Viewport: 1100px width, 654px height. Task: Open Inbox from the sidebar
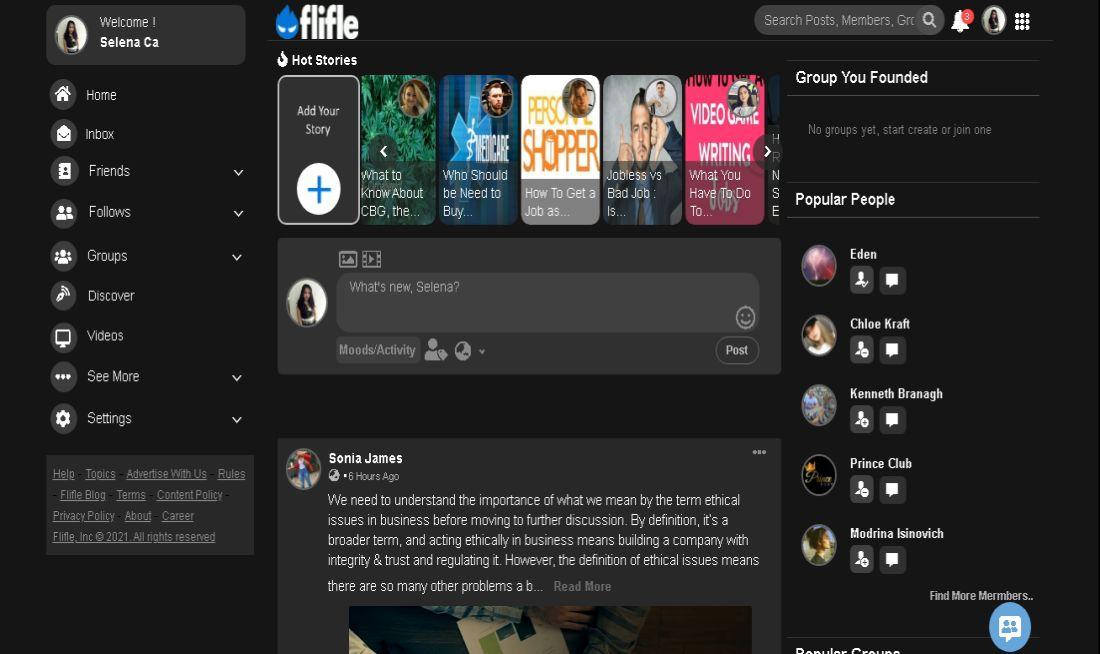click(99, 134)
